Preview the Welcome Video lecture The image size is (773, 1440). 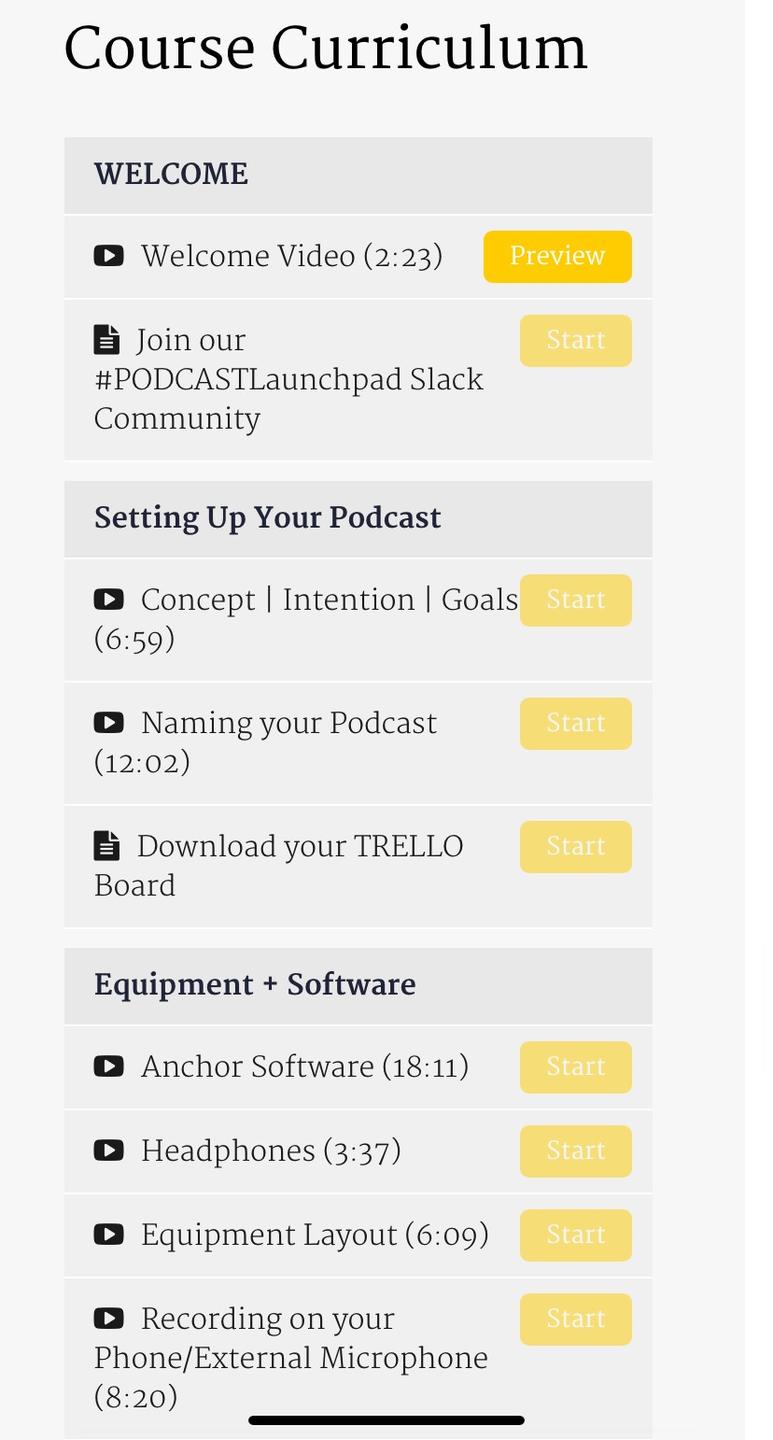(x=558, y=257)
